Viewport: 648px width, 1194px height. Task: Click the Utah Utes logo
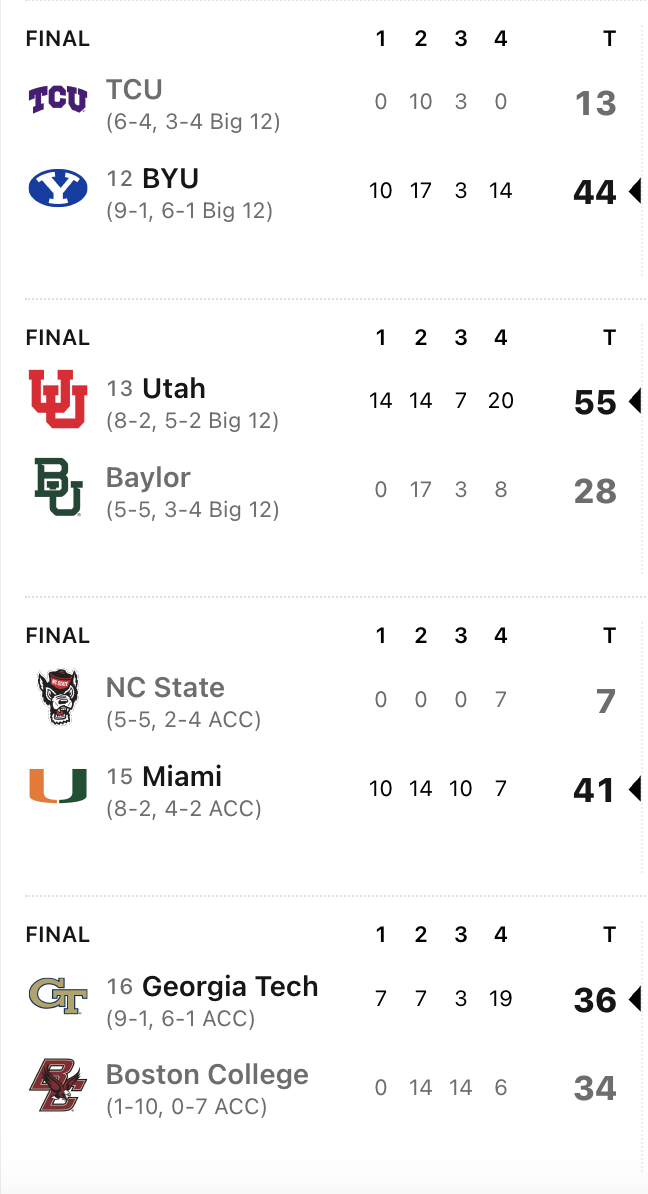click(x=57, y=399)
